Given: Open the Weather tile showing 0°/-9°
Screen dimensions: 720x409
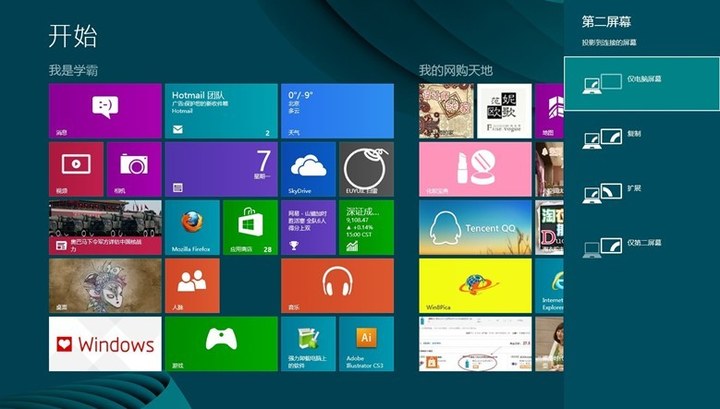Looking at the screenshot, I should click(x=338, y=111).
